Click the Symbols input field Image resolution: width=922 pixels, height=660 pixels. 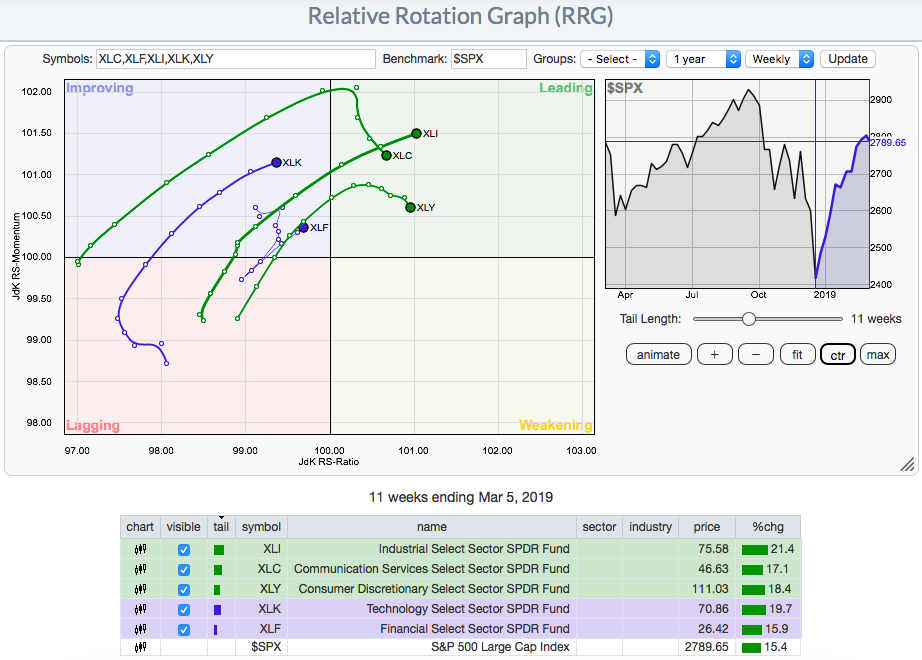(235, 59)
